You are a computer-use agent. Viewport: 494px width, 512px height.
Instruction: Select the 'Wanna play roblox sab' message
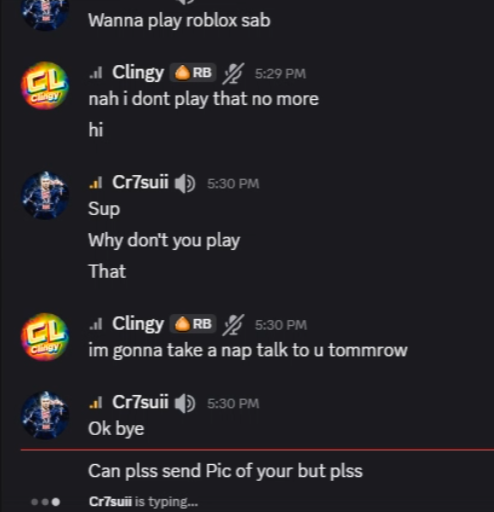(x=179, y=21)
